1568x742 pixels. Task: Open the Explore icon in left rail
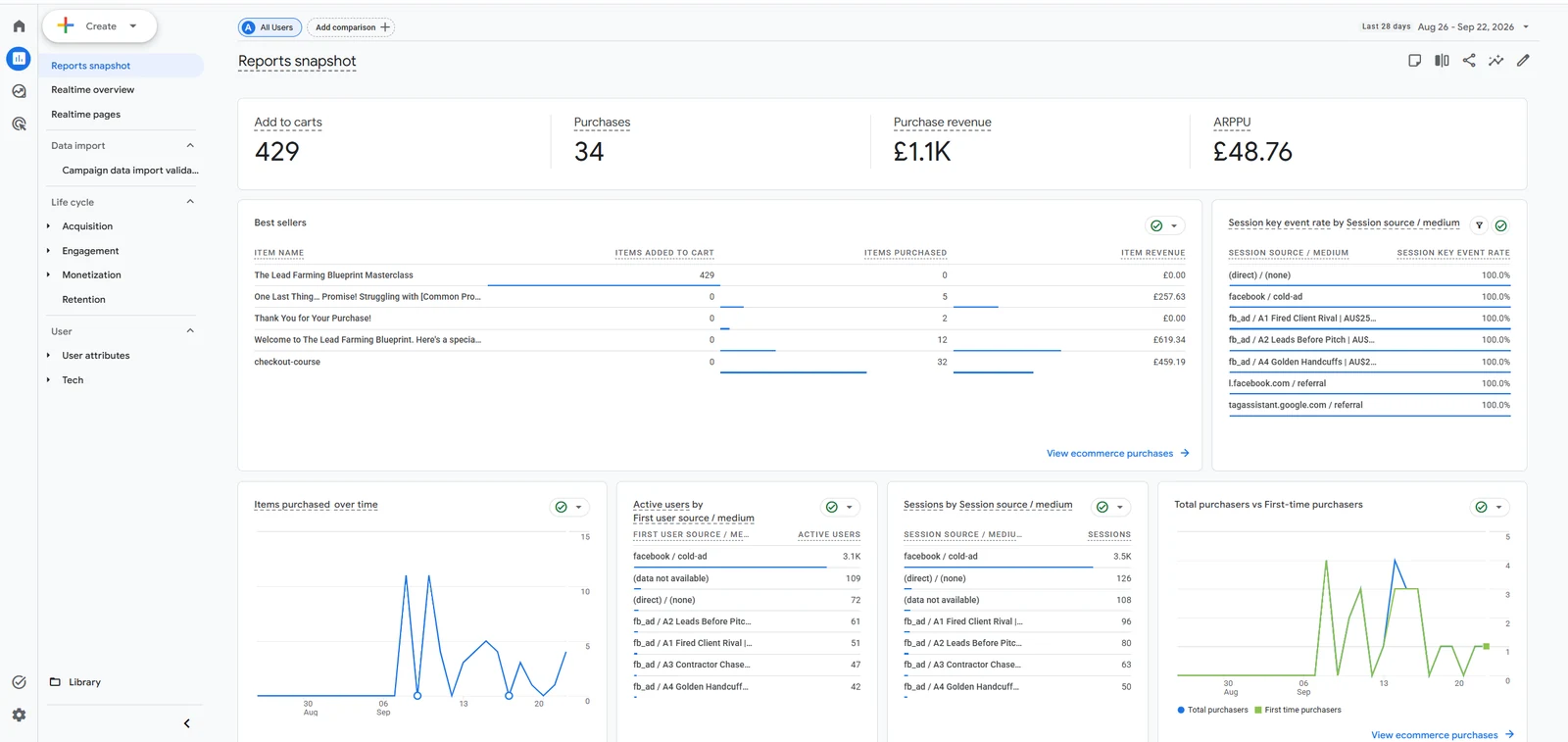[x=19, y=91]
